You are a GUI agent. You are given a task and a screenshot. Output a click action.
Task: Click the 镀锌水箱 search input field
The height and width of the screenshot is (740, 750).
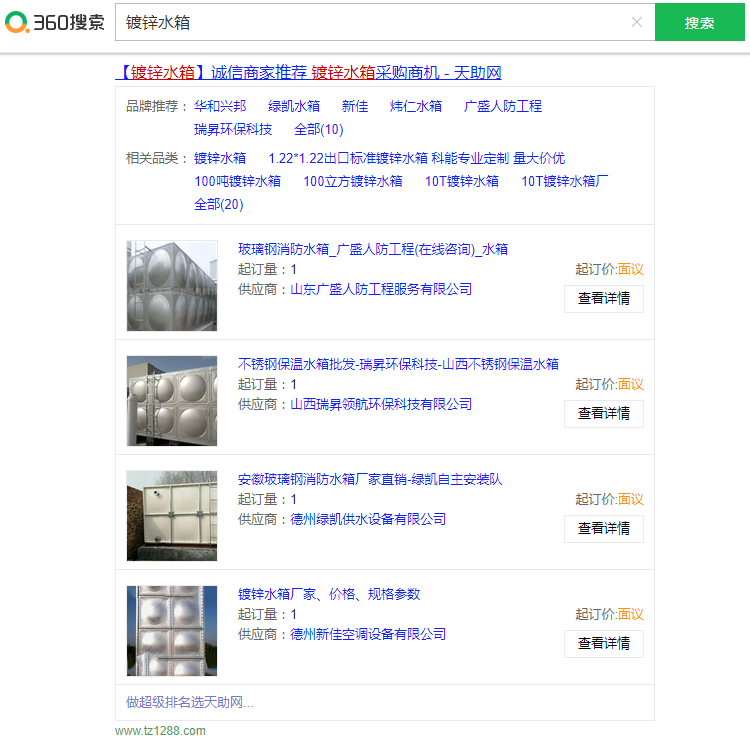pyautogui.click(x=370, y=22)
